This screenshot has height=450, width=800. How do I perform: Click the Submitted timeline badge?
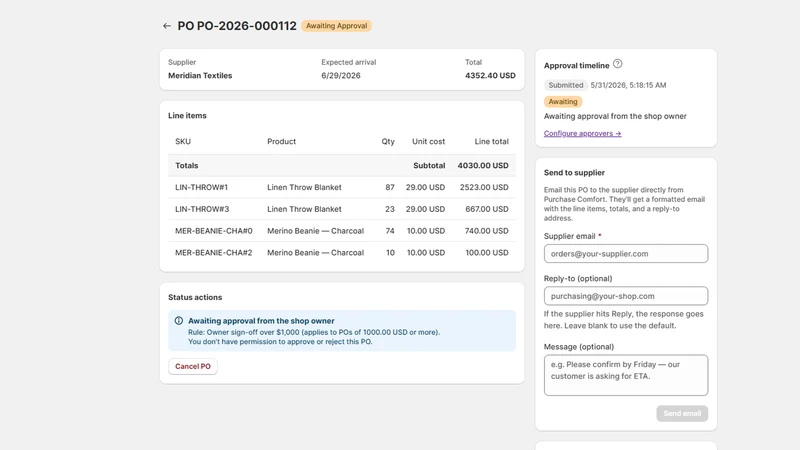pyautogui.click(x=565, y=85)
